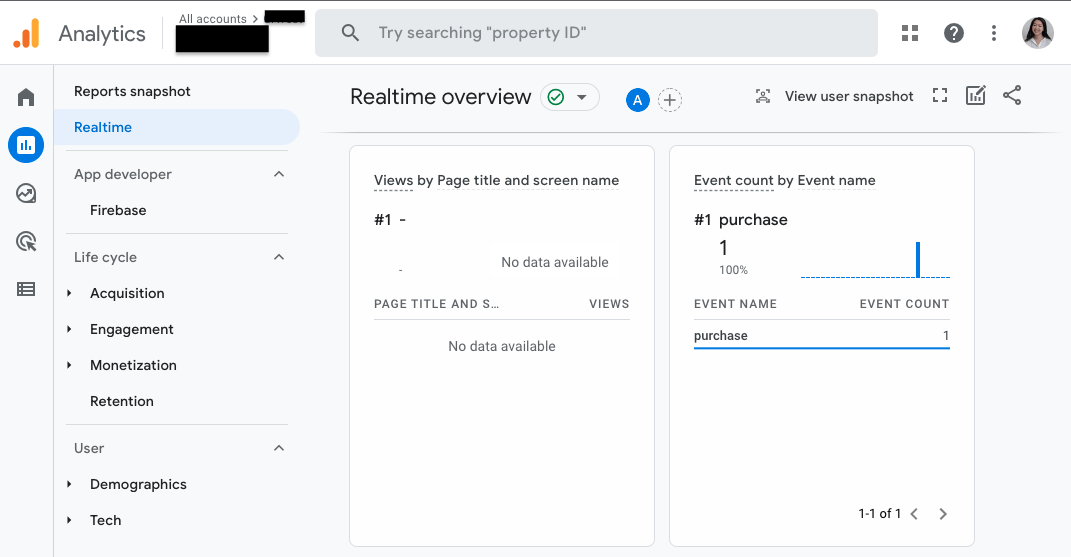Click the Google Analytics logo
This screenshot has height=557, width=1071.
point(27,33)
